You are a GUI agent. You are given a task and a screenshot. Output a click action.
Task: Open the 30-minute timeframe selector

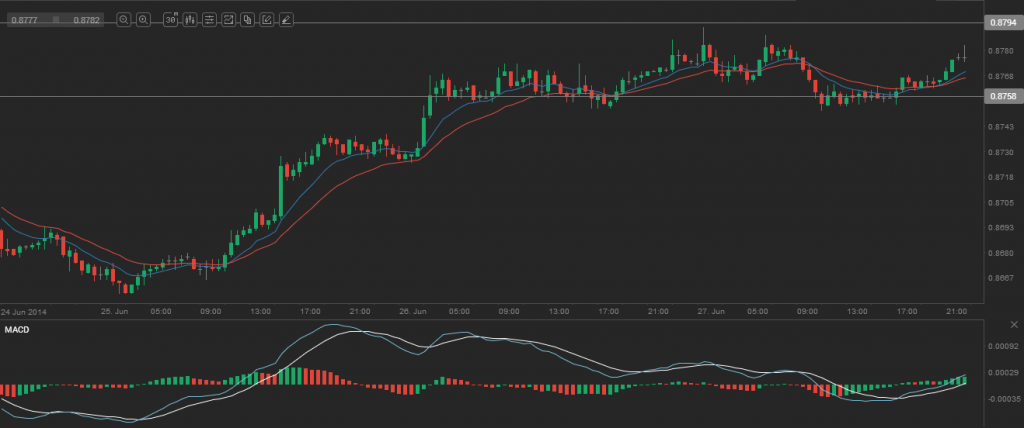click(170, 19)
